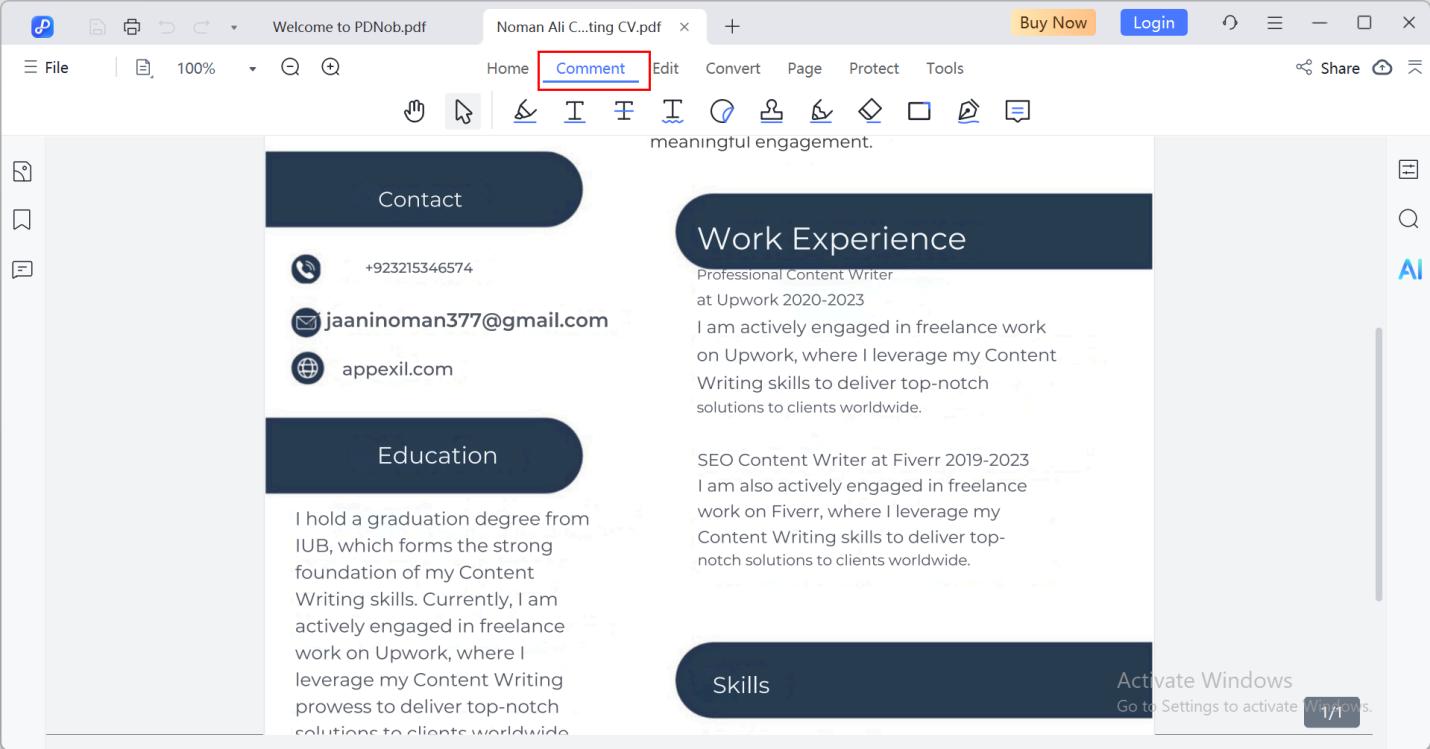The height and width of the screenshot is (749, 1430).
Task: Click the Education heading
Action: point(437,455)
